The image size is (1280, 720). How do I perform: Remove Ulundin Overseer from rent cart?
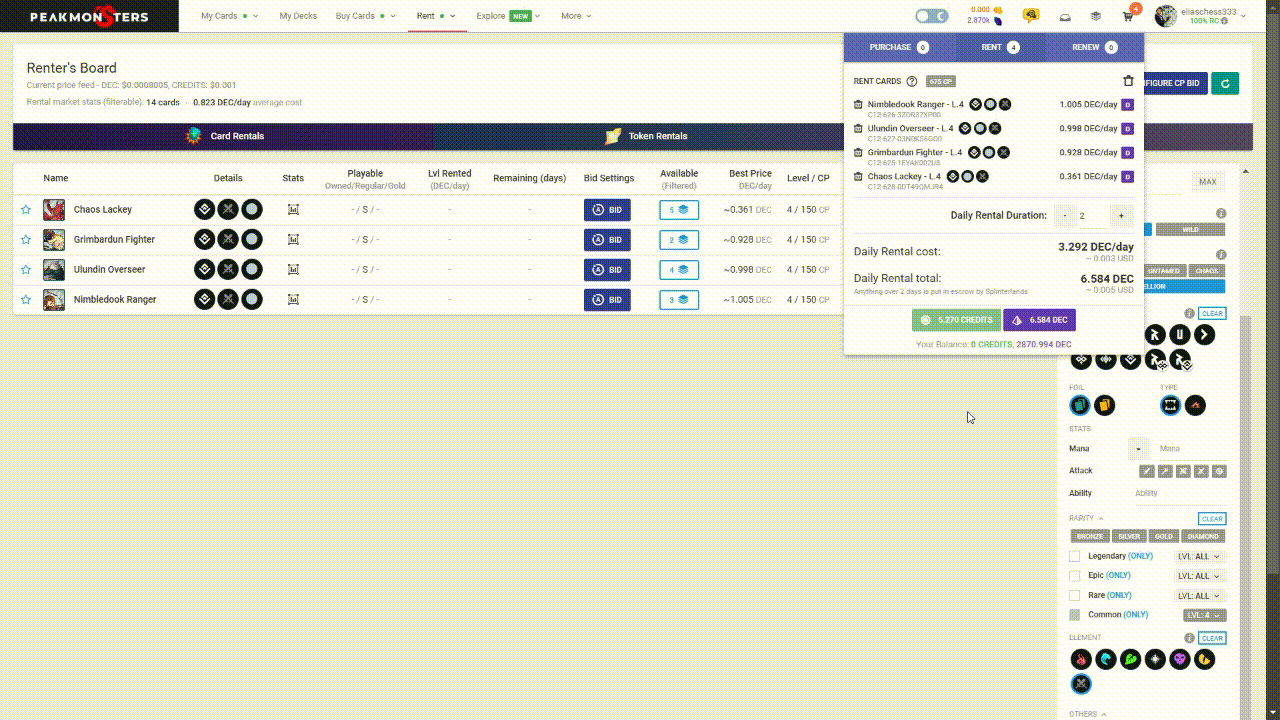(858, 128)
